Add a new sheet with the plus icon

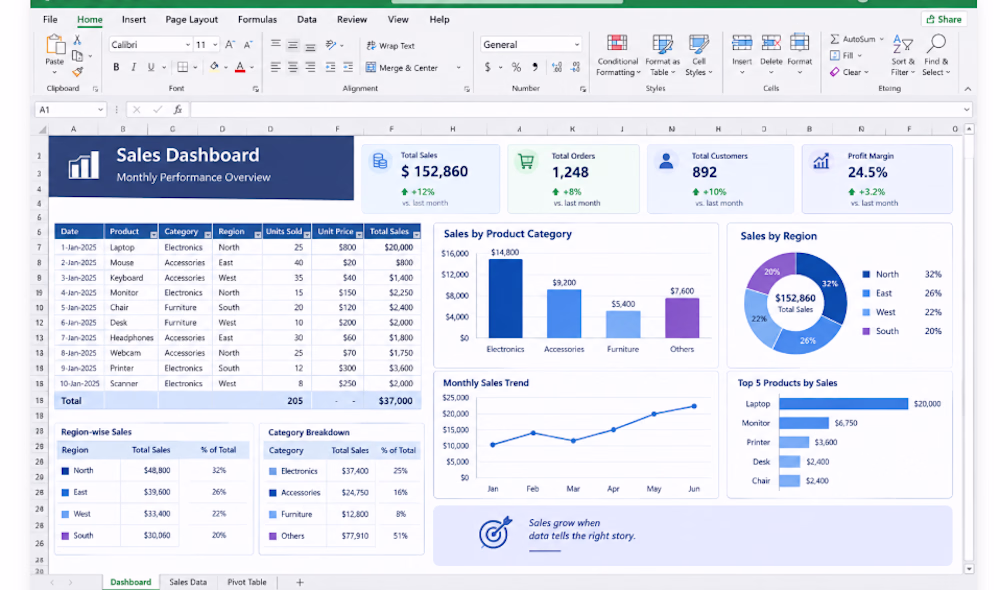300,582
